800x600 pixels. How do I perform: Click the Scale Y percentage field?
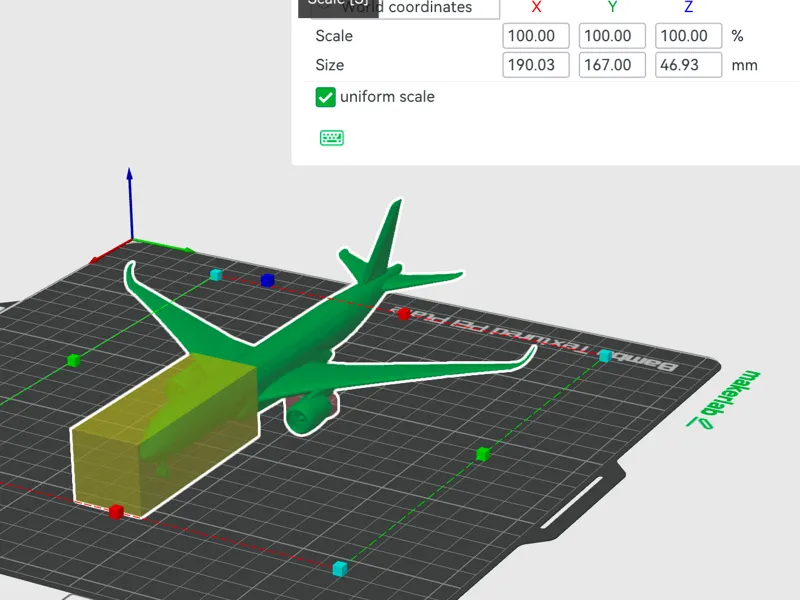(612, 36)
